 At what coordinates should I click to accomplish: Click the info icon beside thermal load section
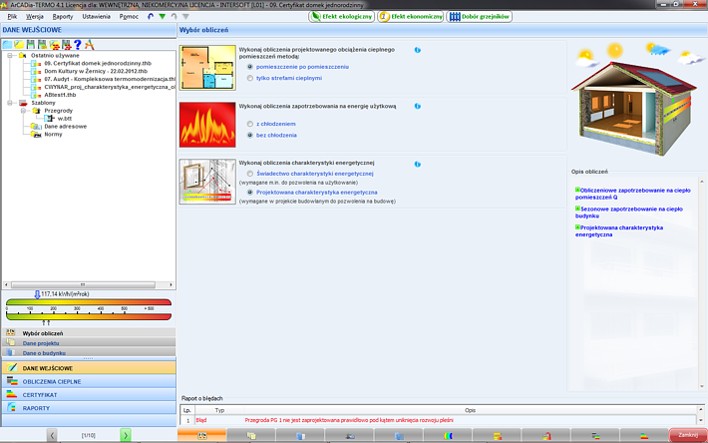(418, 50)
